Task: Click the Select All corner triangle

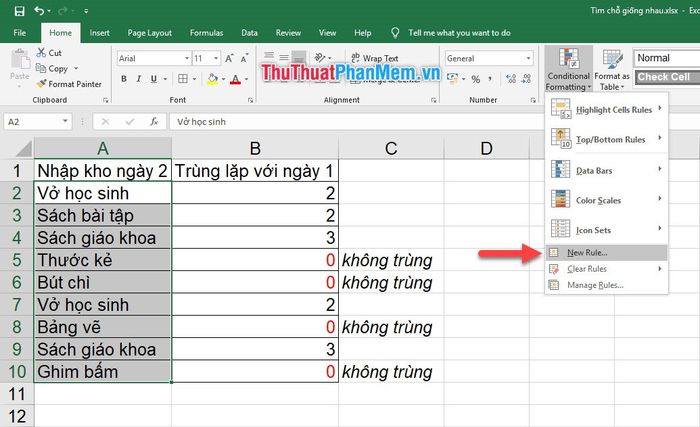Action: (24, 148)
